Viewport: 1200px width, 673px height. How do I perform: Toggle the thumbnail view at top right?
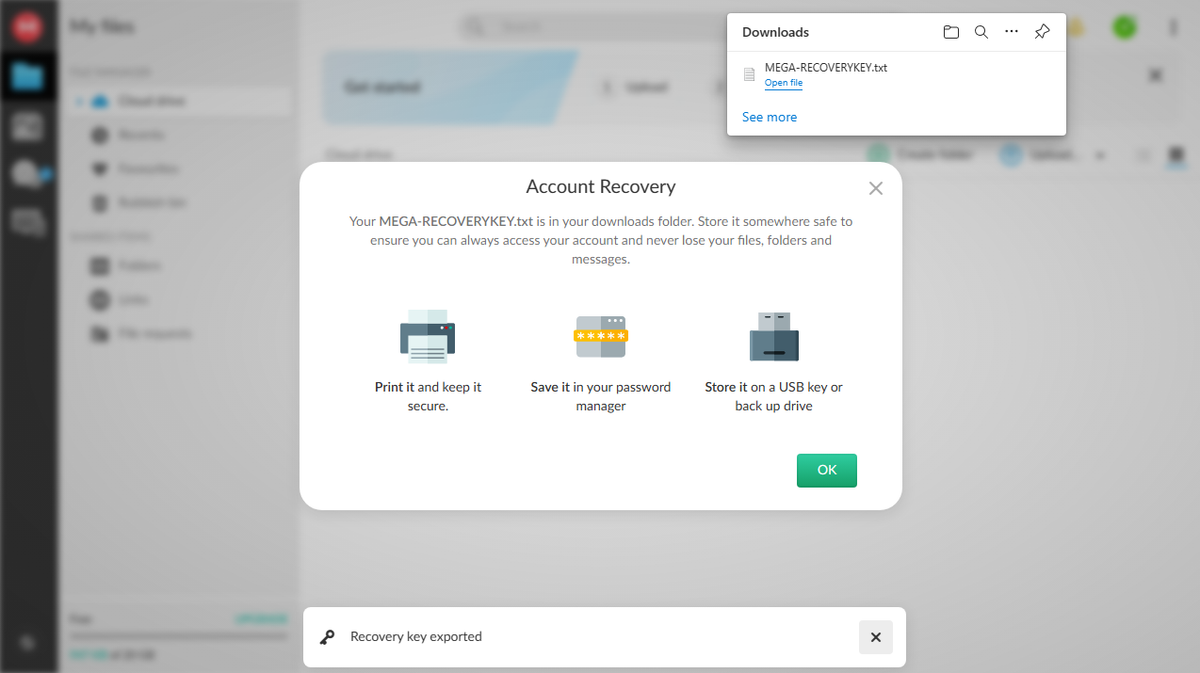click(x=1177, y=154)
